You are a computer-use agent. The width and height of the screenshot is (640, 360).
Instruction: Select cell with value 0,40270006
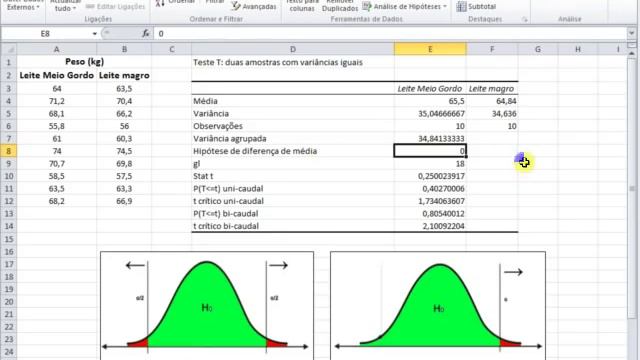pos(430,189)
